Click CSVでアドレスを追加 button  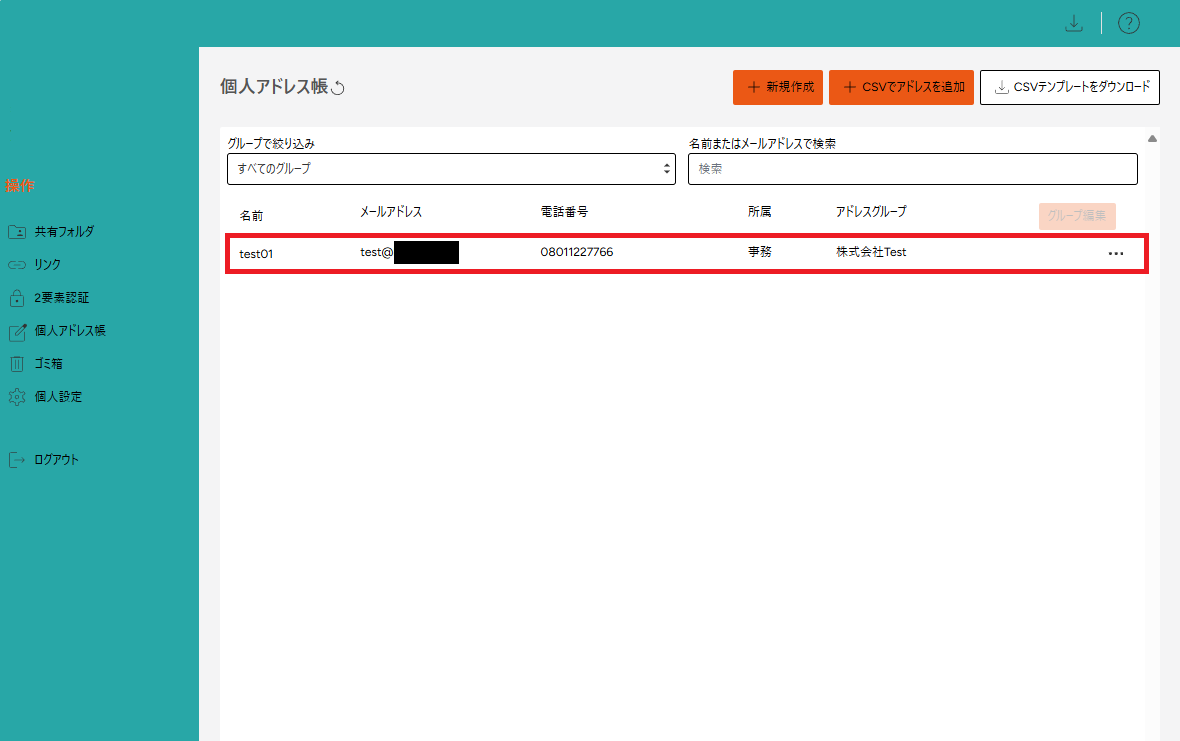pos(901,87)
